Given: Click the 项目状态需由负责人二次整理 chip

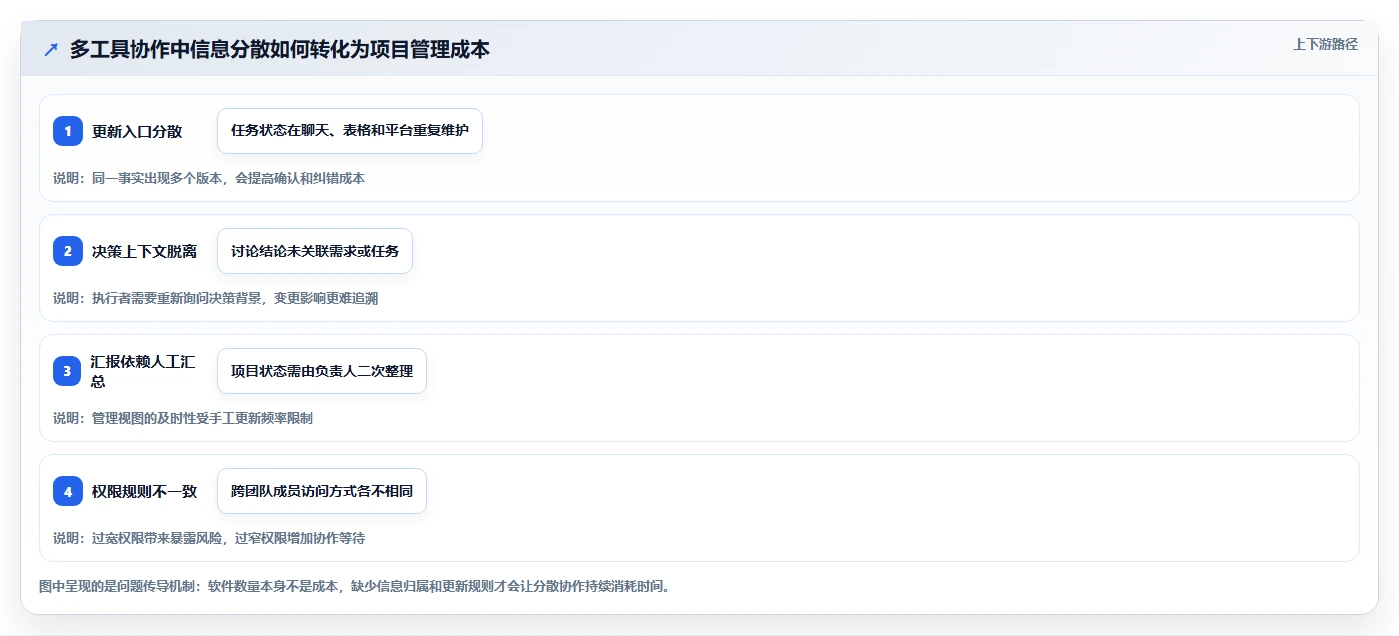Looking at the screenshot, I should (x=322, y=371).
